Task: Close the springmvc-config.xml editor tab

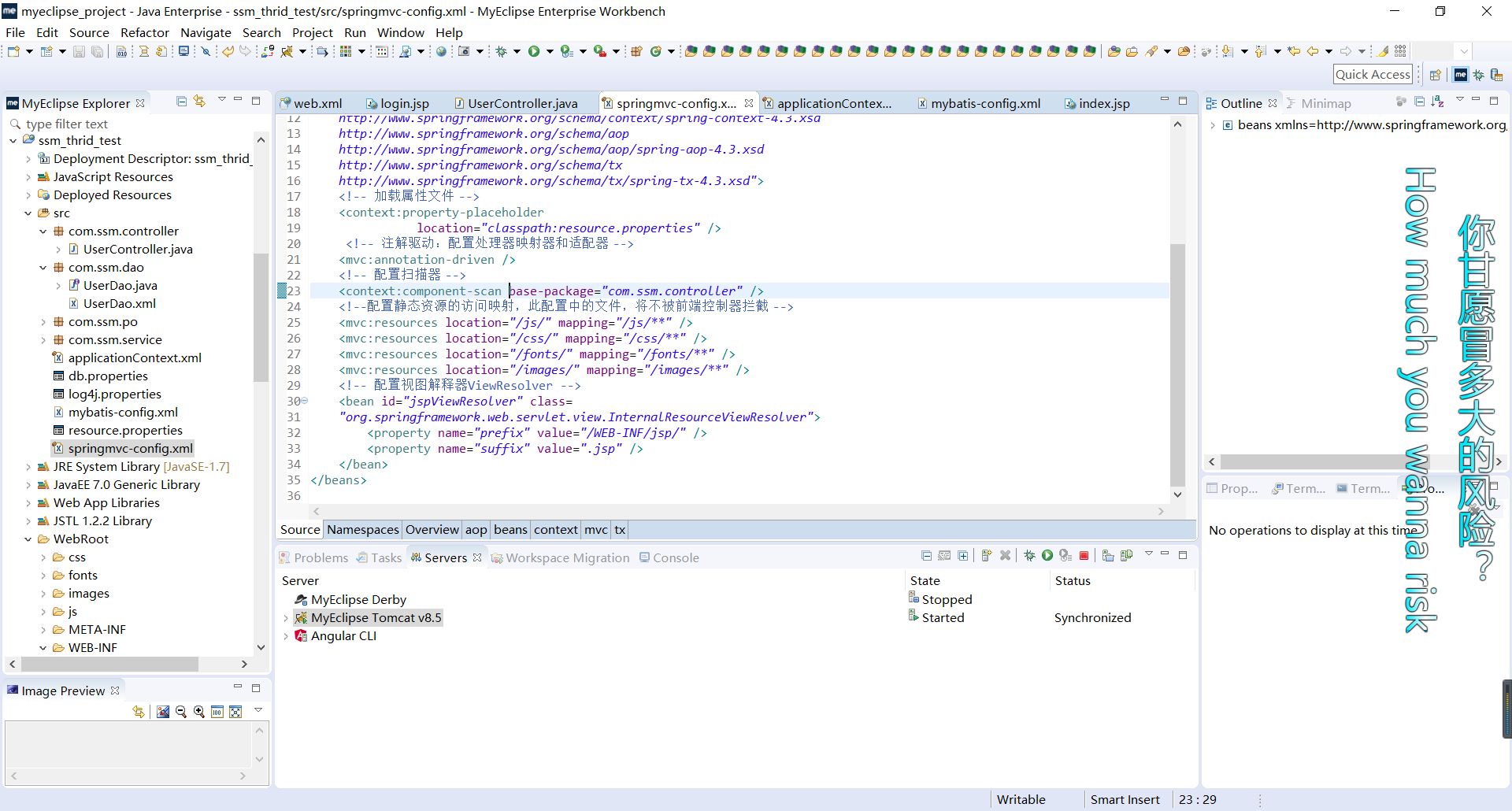Action: tap(749, 103)
